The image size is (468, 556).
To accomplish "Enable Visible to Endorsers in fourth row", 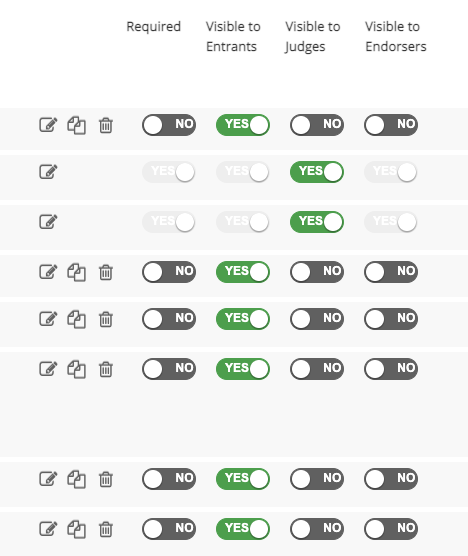I will pyautogui.click(x=391, y=272).
